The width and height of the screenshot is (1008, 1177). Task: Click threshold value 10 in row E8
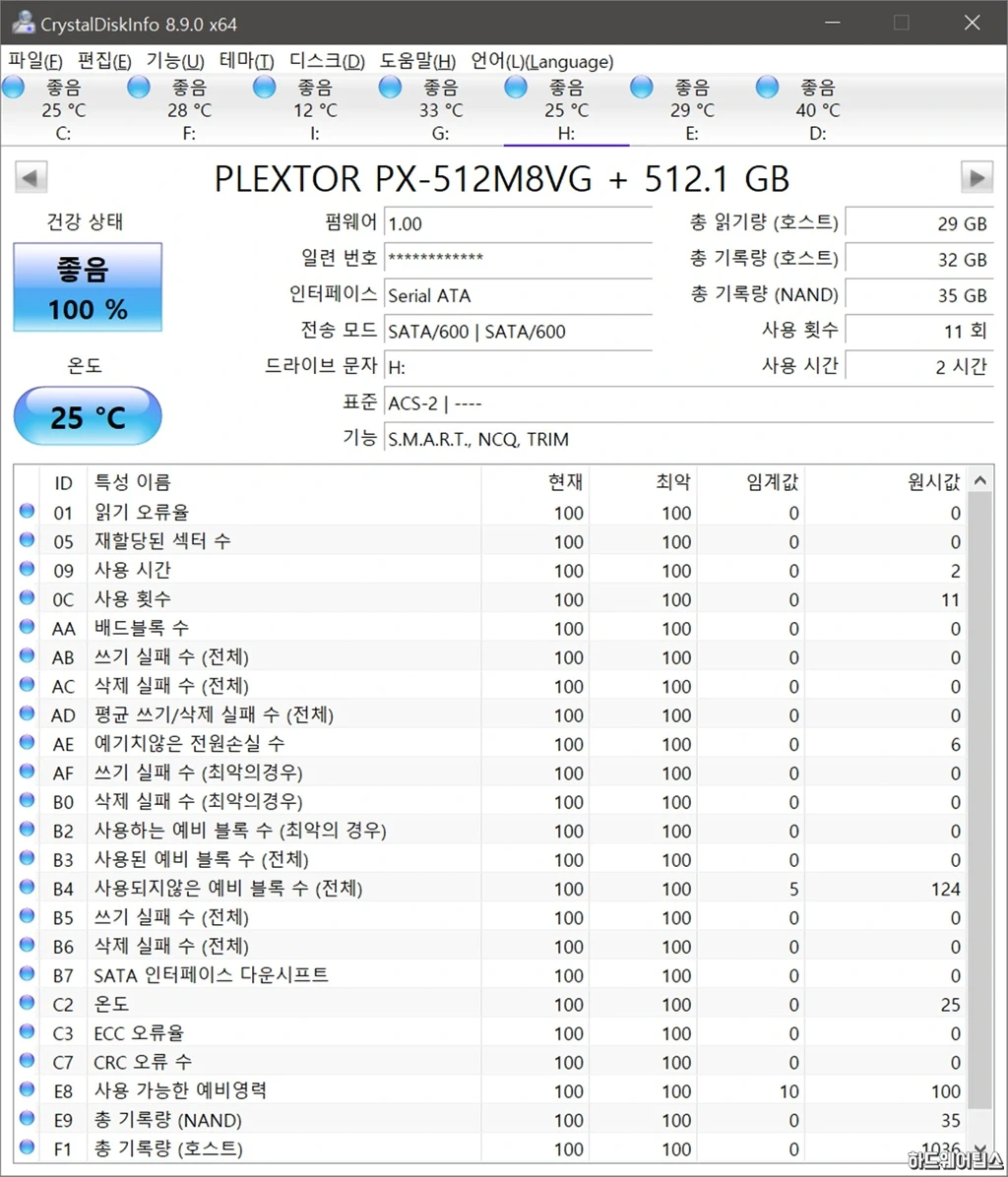(x=788, y=1091)
